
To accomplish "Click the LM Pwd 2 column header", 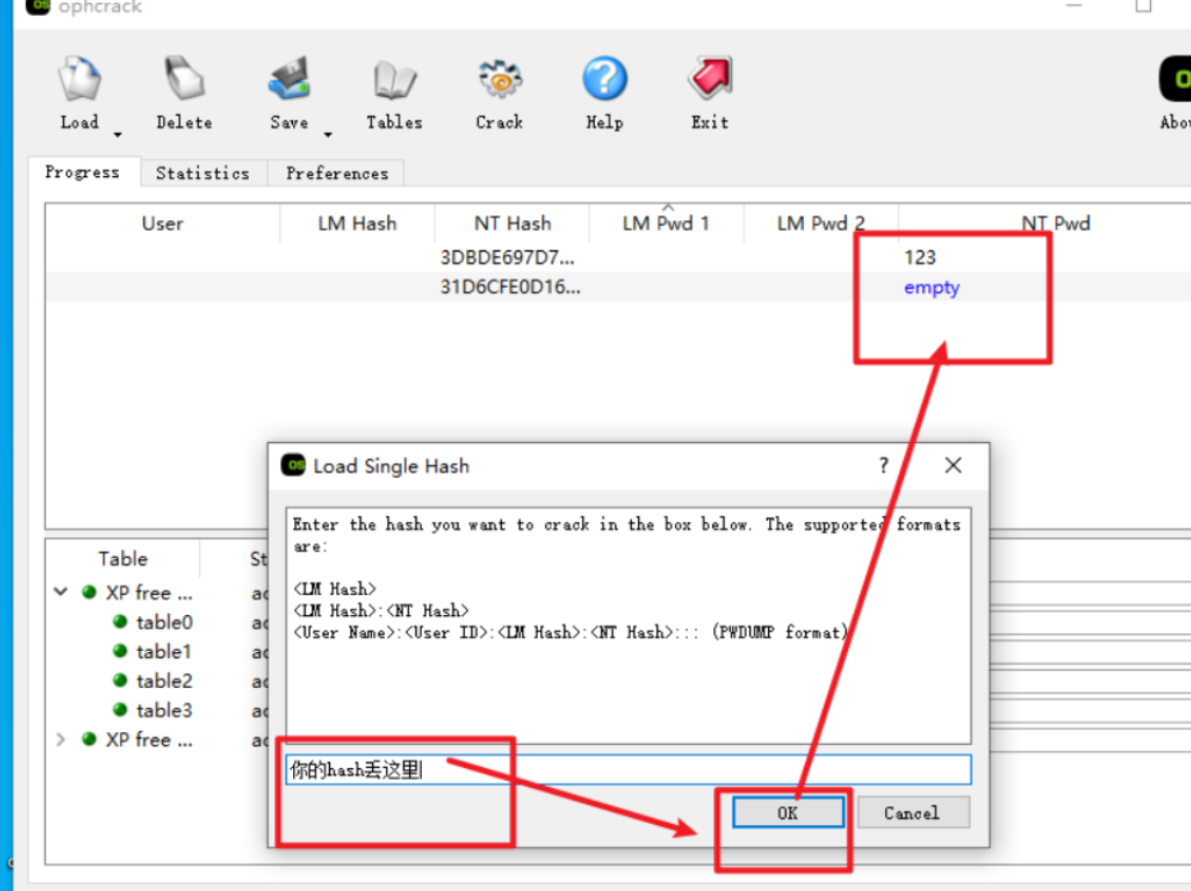I will 820,223.
